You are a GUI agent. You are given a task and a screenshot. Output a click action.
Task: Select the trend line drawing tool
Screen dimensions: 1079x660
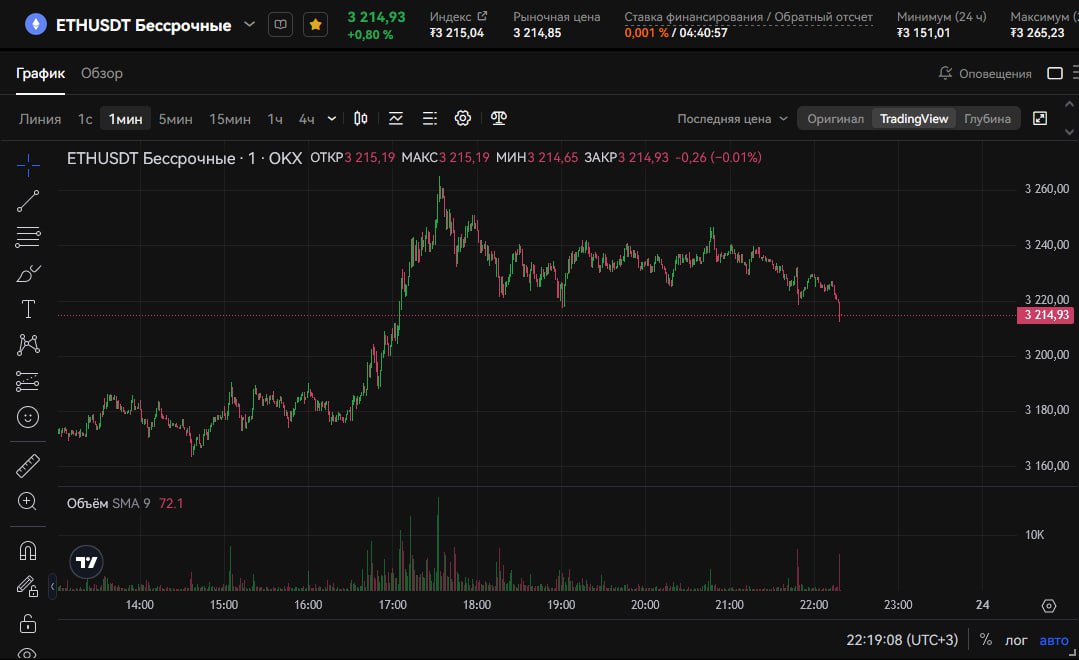(28, 201)
